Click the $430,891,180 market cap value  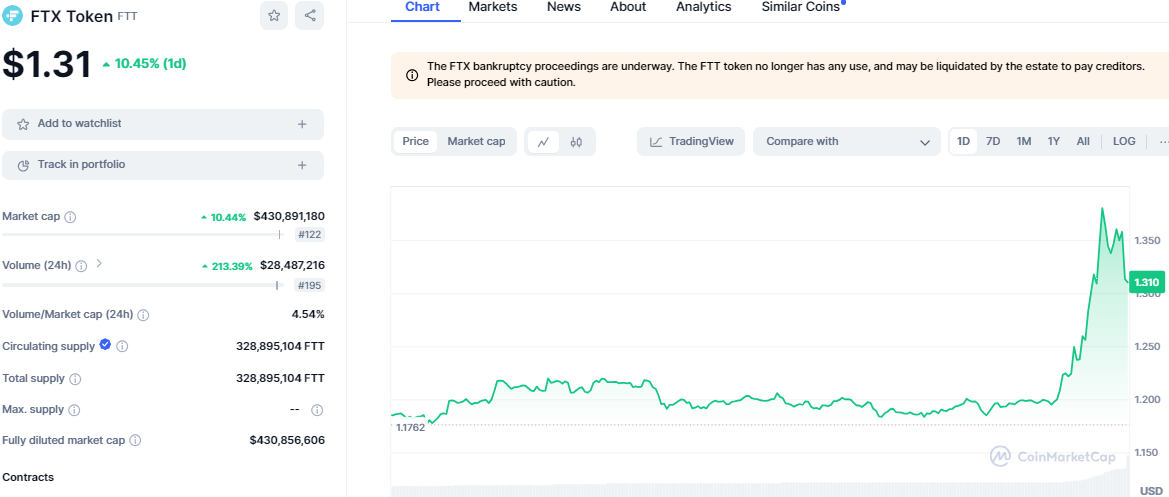(x=289, y=217)
